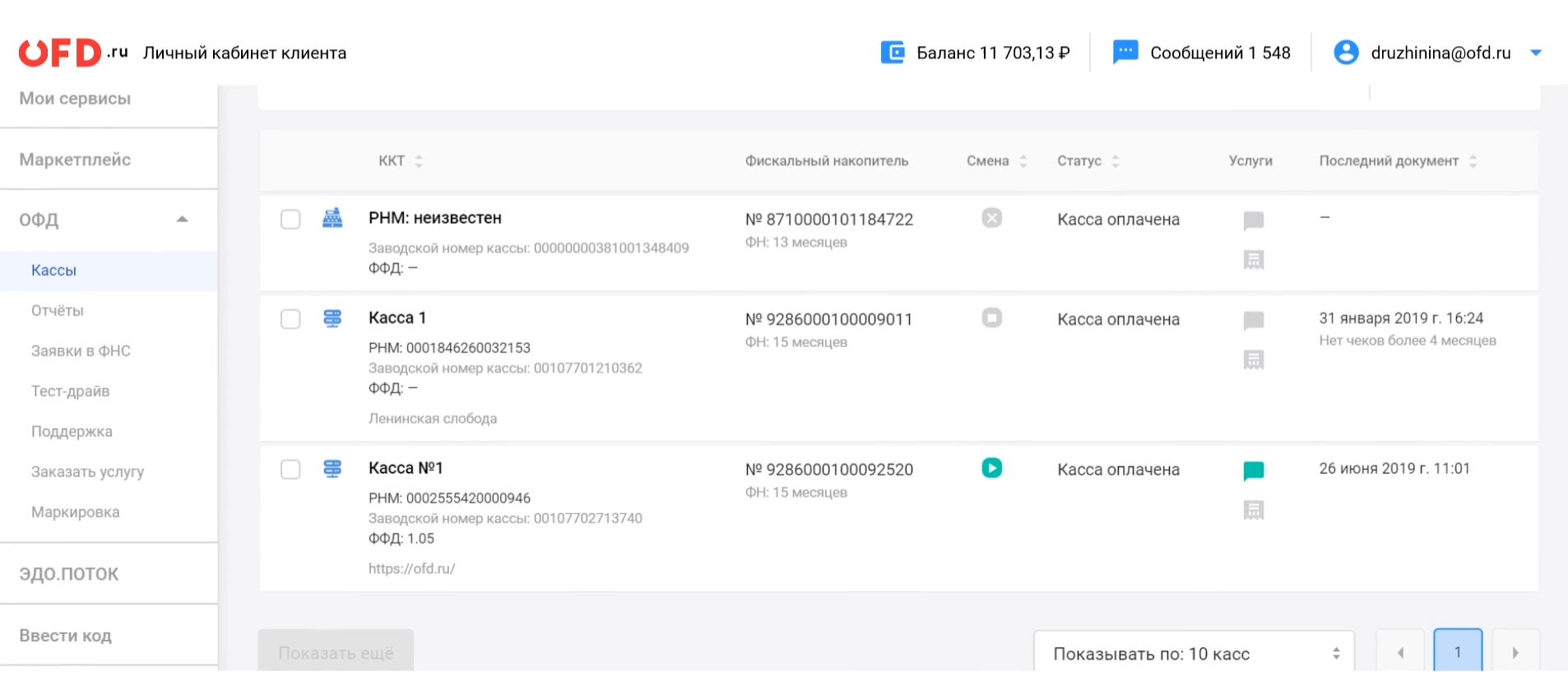Expand the druzhinina@ofd.ru account dropdown arrow

coord(1535,53)
